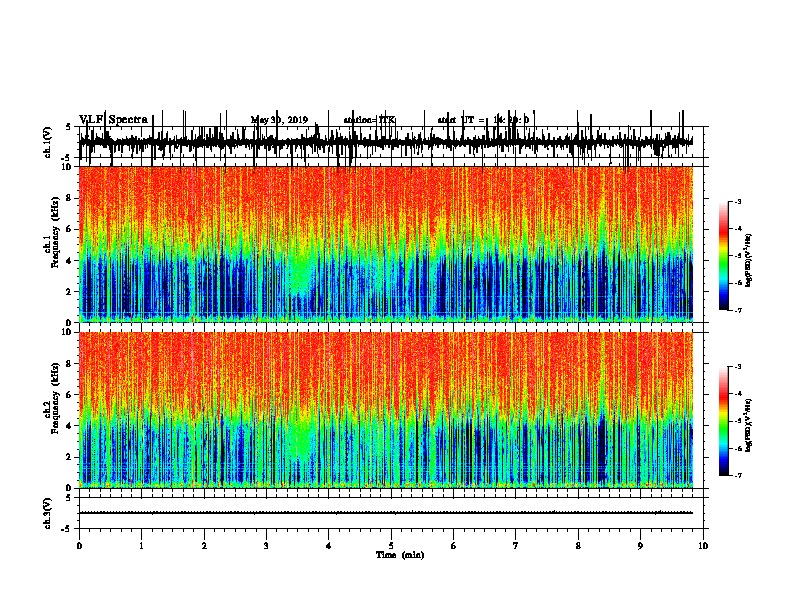The width and height of the screenshot is (792, 612).
Task: Select the "start UT" time label
Action: click(x=483, y=120)
